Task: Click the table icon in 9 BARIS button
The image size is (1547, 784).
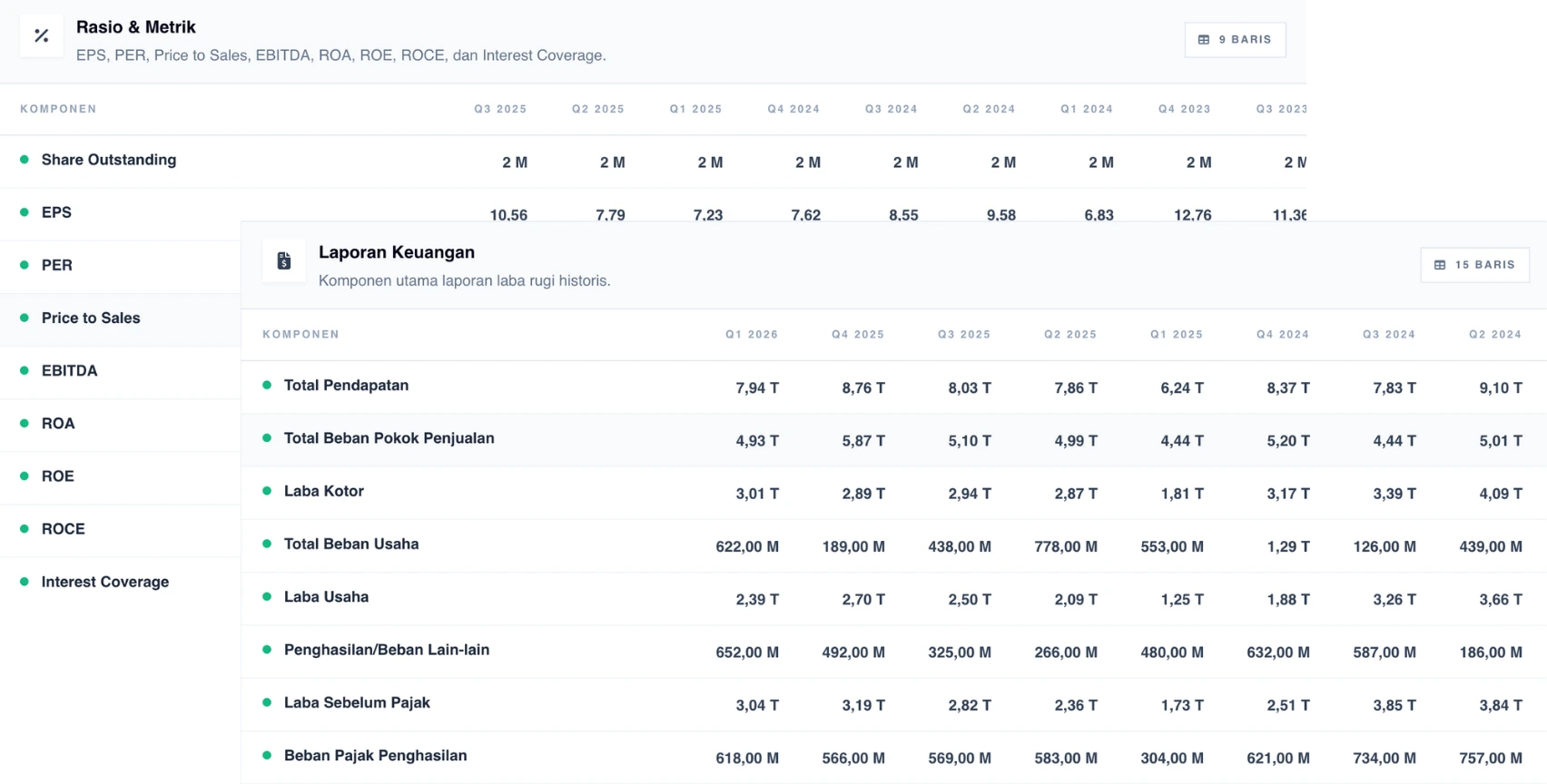Action: click(x=1204, y=40)
